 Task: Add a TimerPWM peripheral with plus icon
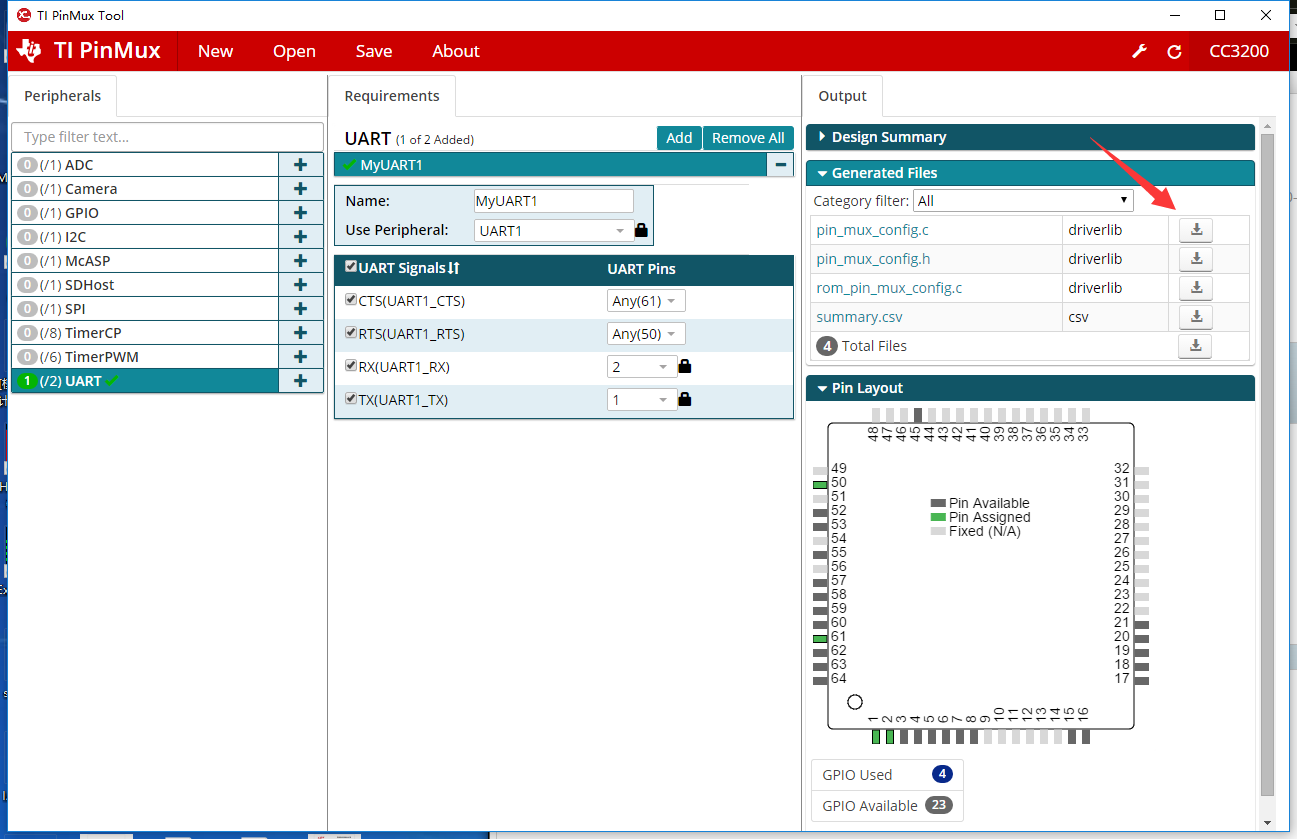coord(300,357)
